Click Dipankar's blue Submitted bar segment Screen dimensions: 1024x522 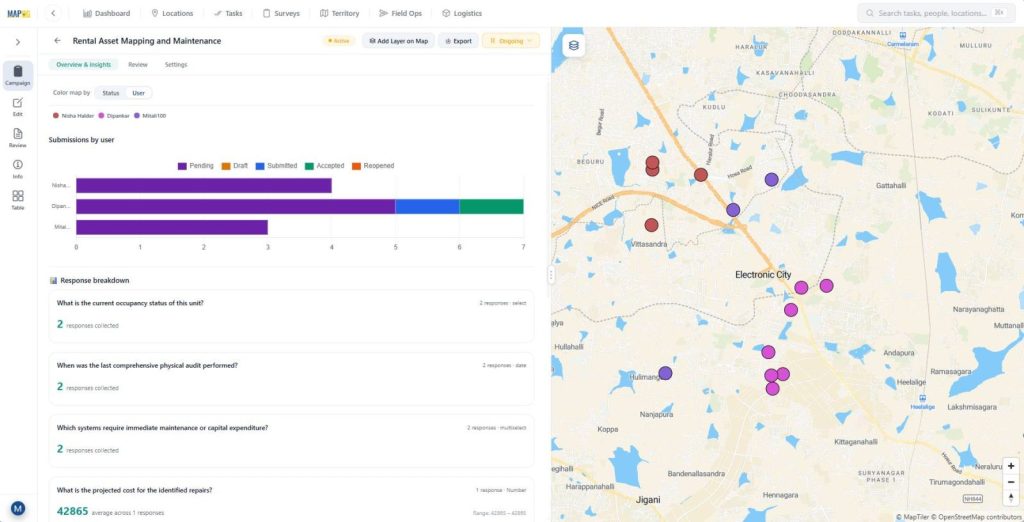click(427, 206)
